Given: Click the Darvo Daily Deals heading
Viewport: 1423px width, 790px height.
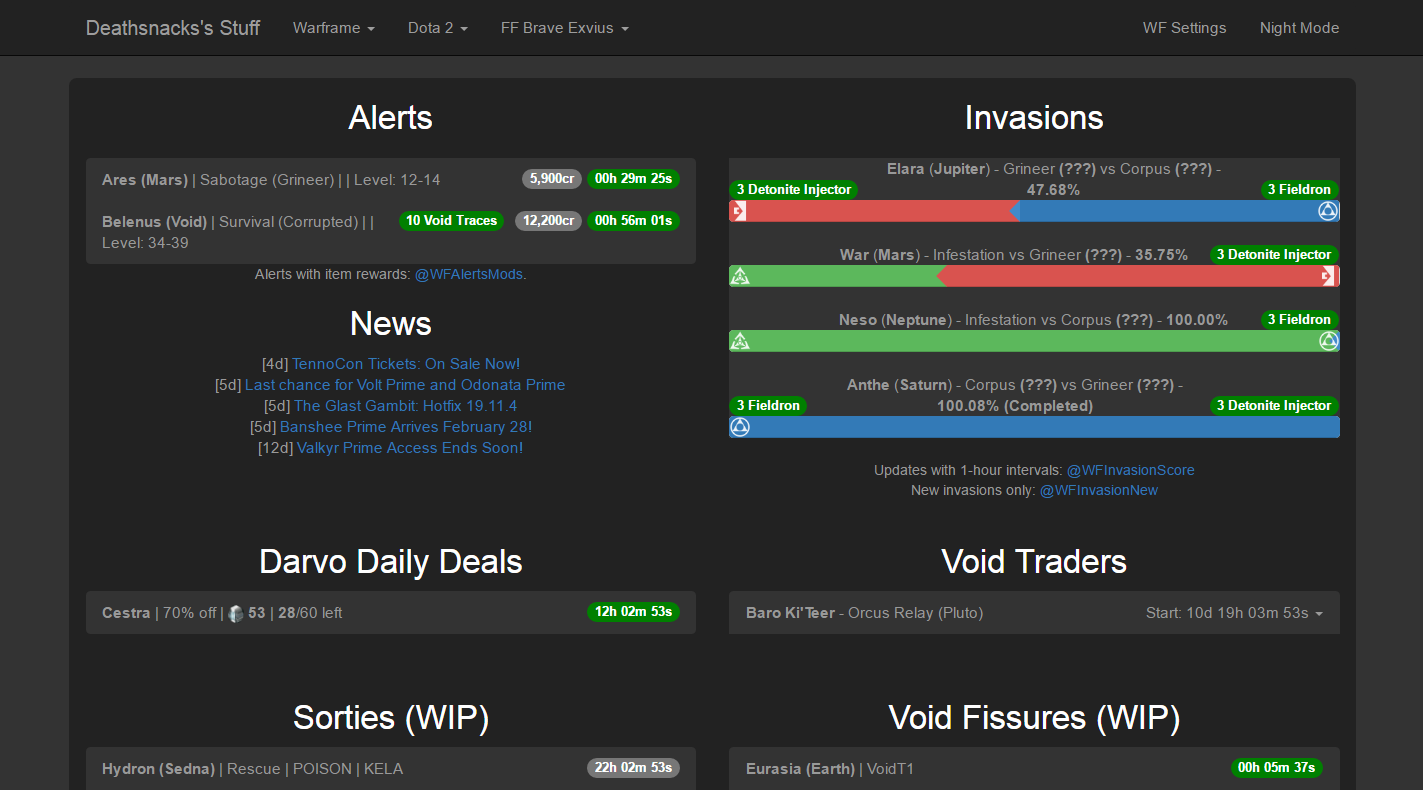Looking at the screenshot, I should tap(391, 562).
